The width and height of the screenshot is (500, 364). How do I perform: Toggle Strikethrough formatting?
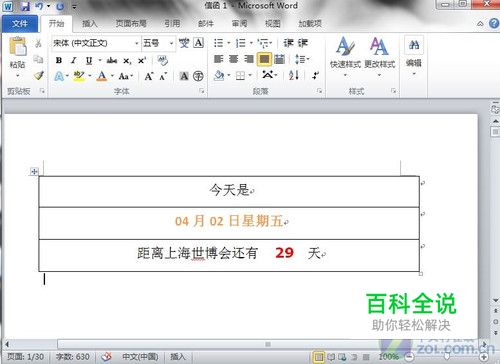coord(112,60)
